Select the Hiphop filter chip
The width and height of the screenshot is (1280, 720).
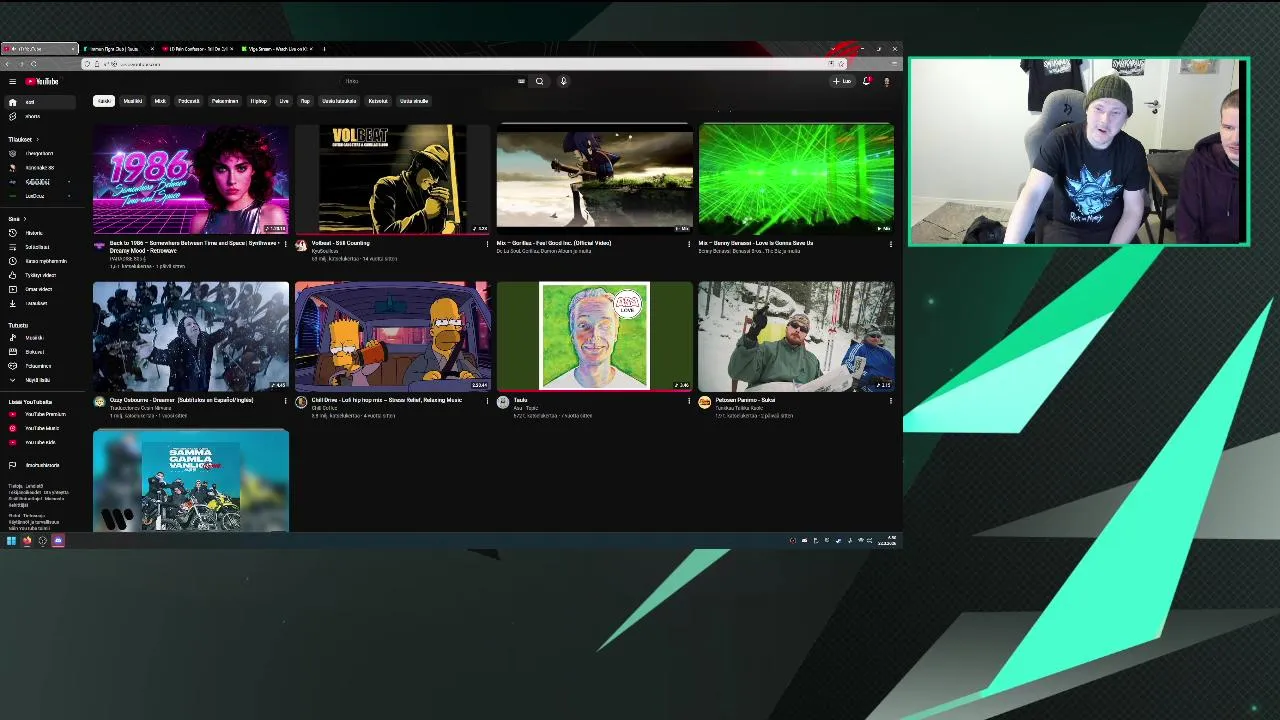point(259,101)
